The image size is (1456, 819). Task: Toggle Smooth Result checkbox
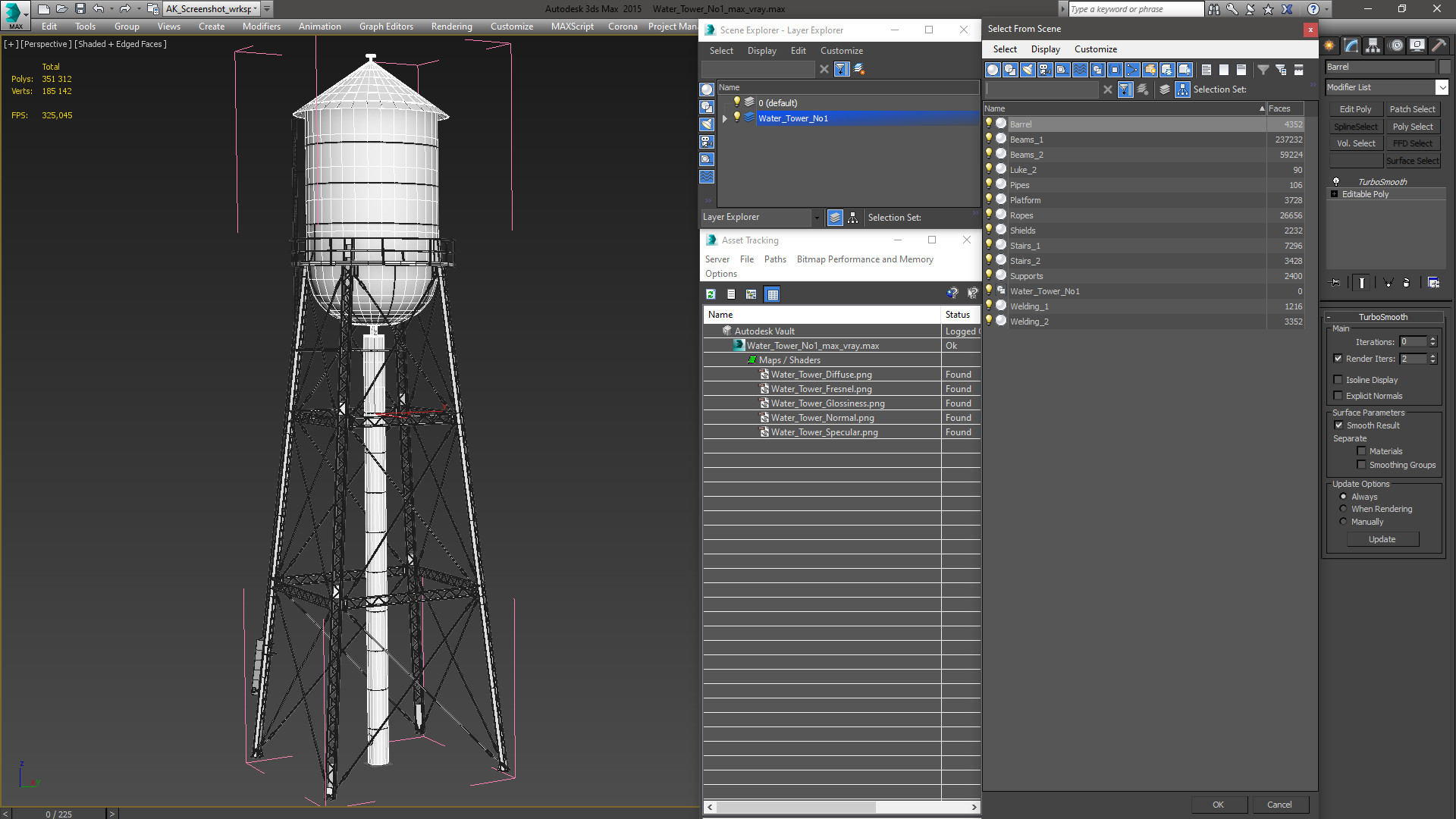pos(1338,425)
